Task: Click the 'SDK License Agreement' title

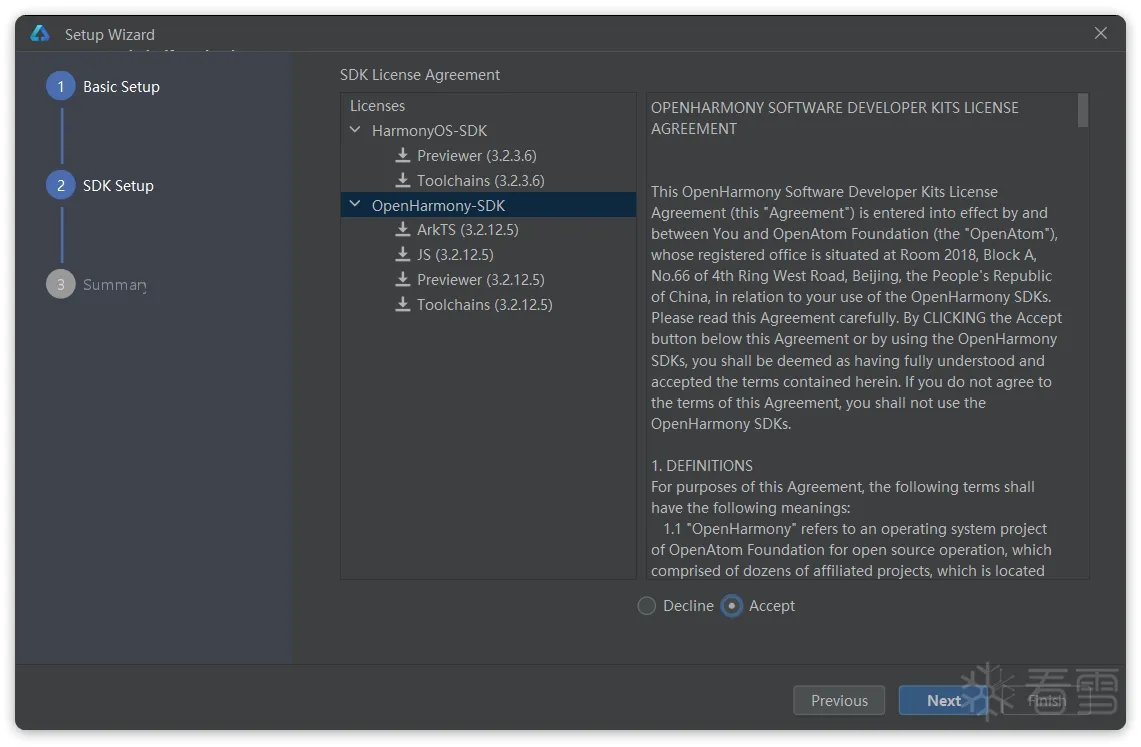Action: [x=420, y=74]
